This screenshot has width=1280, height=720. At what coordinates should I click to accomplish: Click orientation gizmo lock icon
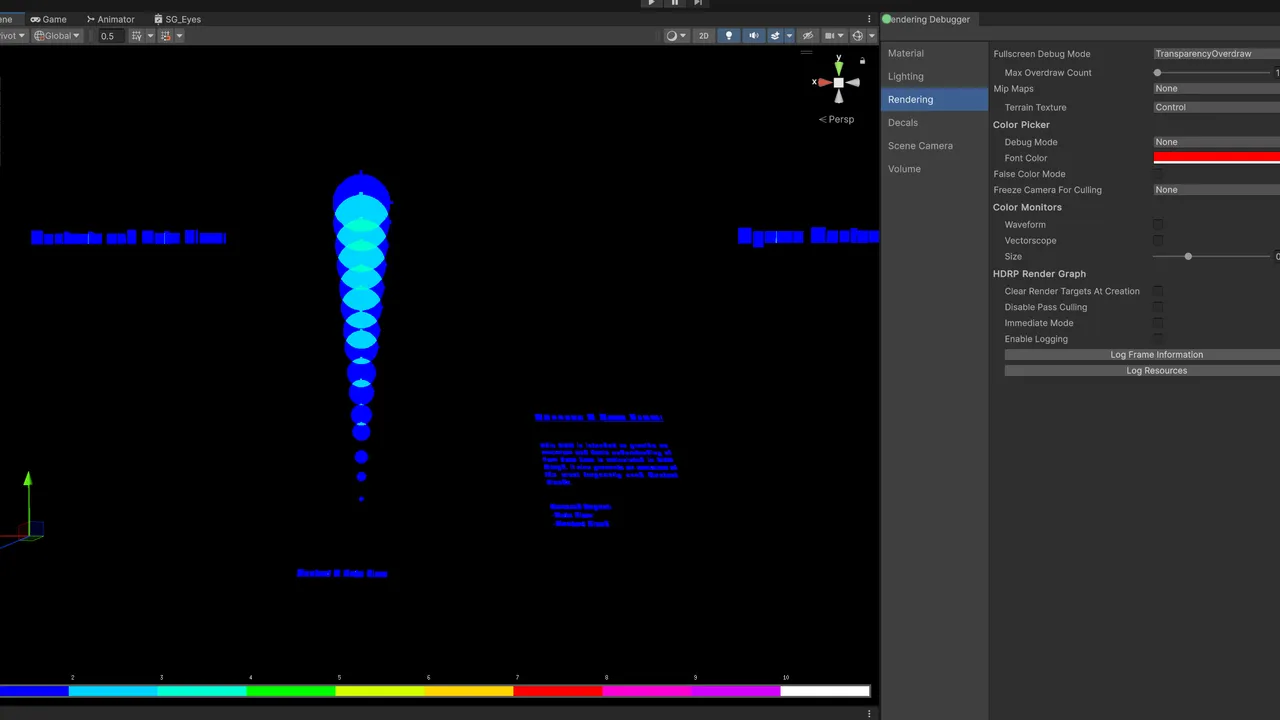[x=862, y=61]
